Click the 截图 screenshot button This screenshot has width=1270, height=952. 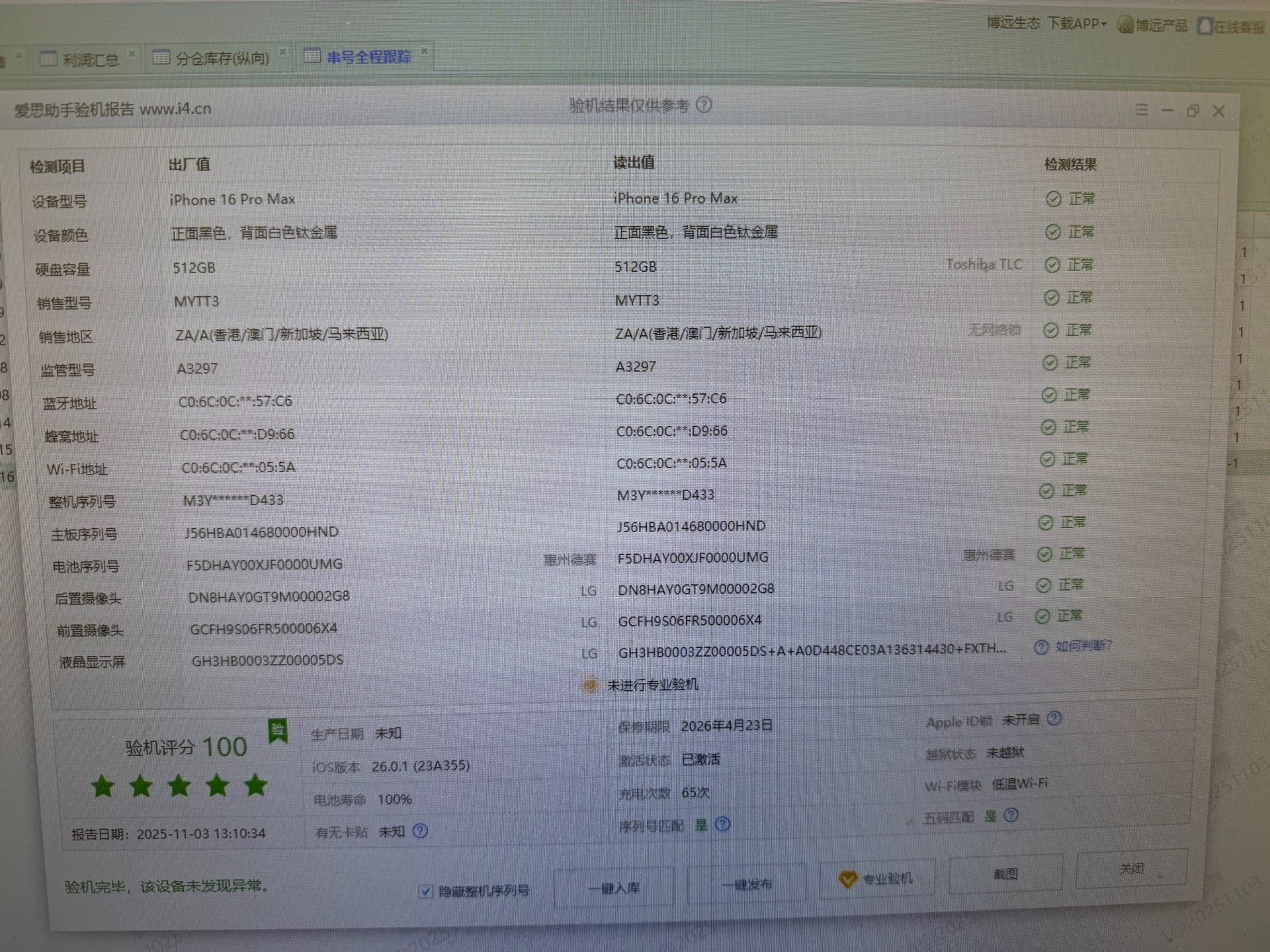click(x=1005, y=874)
